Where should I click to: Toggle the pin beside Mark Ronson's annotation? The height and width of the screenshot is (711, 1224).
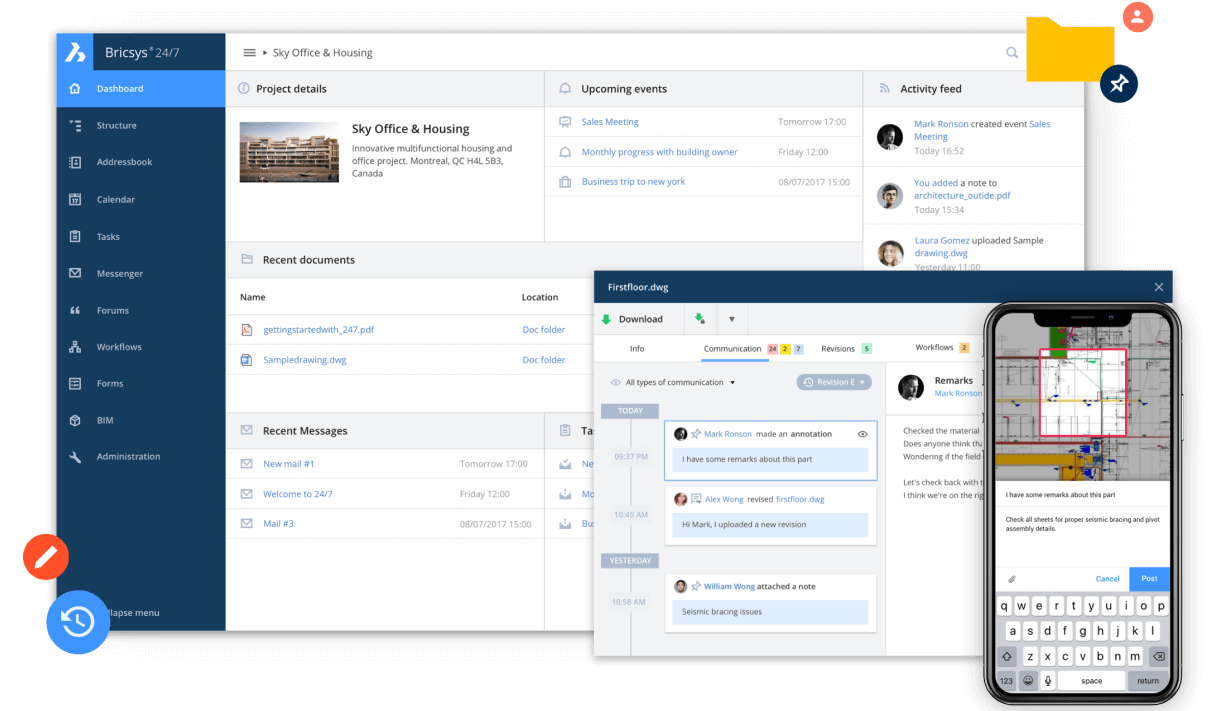point(696,434)
